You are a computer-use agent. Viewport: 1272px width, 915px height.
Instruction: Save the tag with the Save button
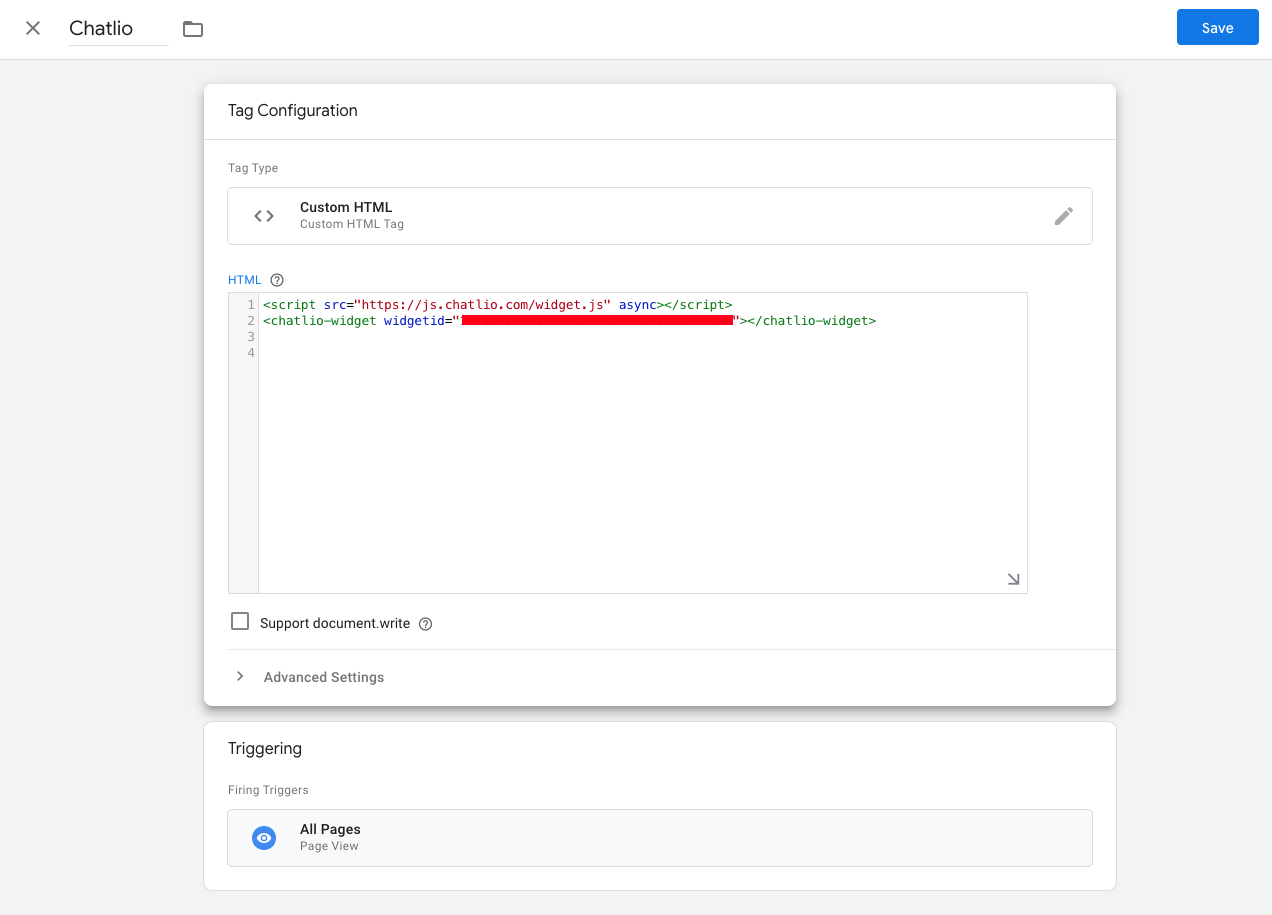pyautogui.click(x=1217, y=28)
